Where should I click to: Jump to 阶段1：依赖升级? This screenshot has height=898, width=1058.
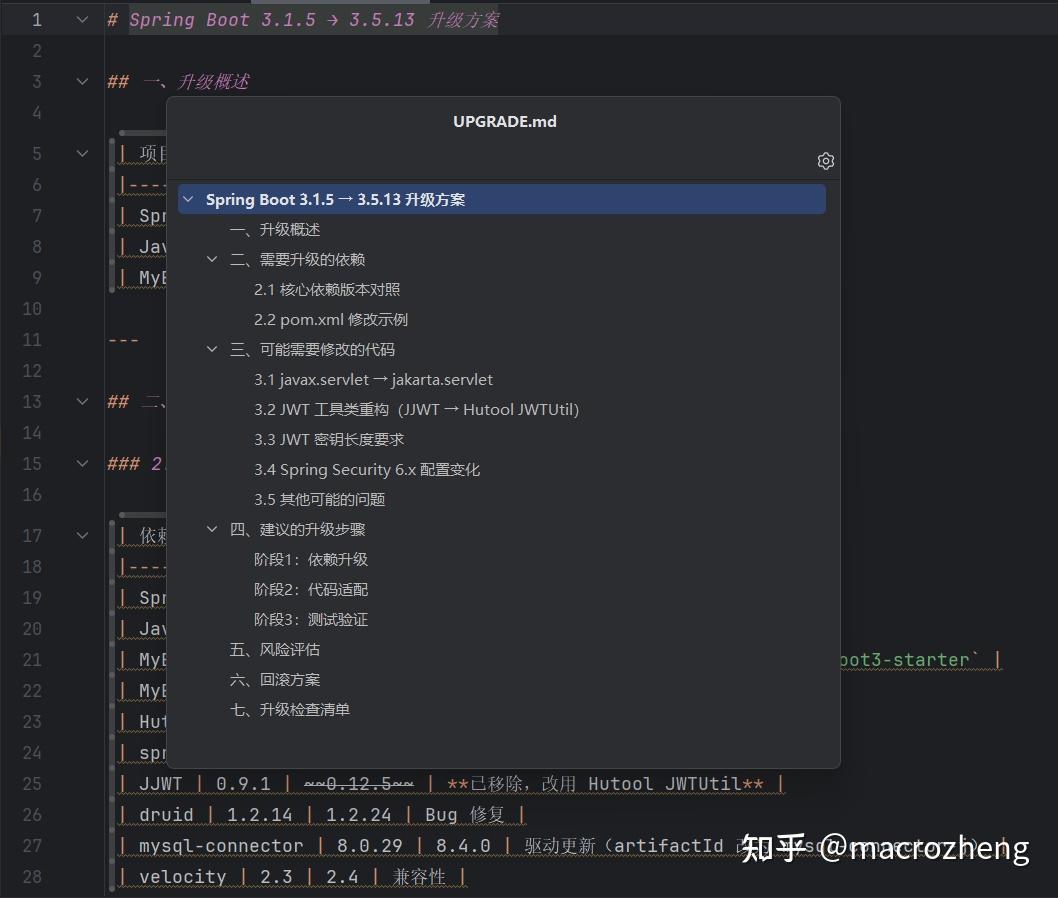point(310,560)
